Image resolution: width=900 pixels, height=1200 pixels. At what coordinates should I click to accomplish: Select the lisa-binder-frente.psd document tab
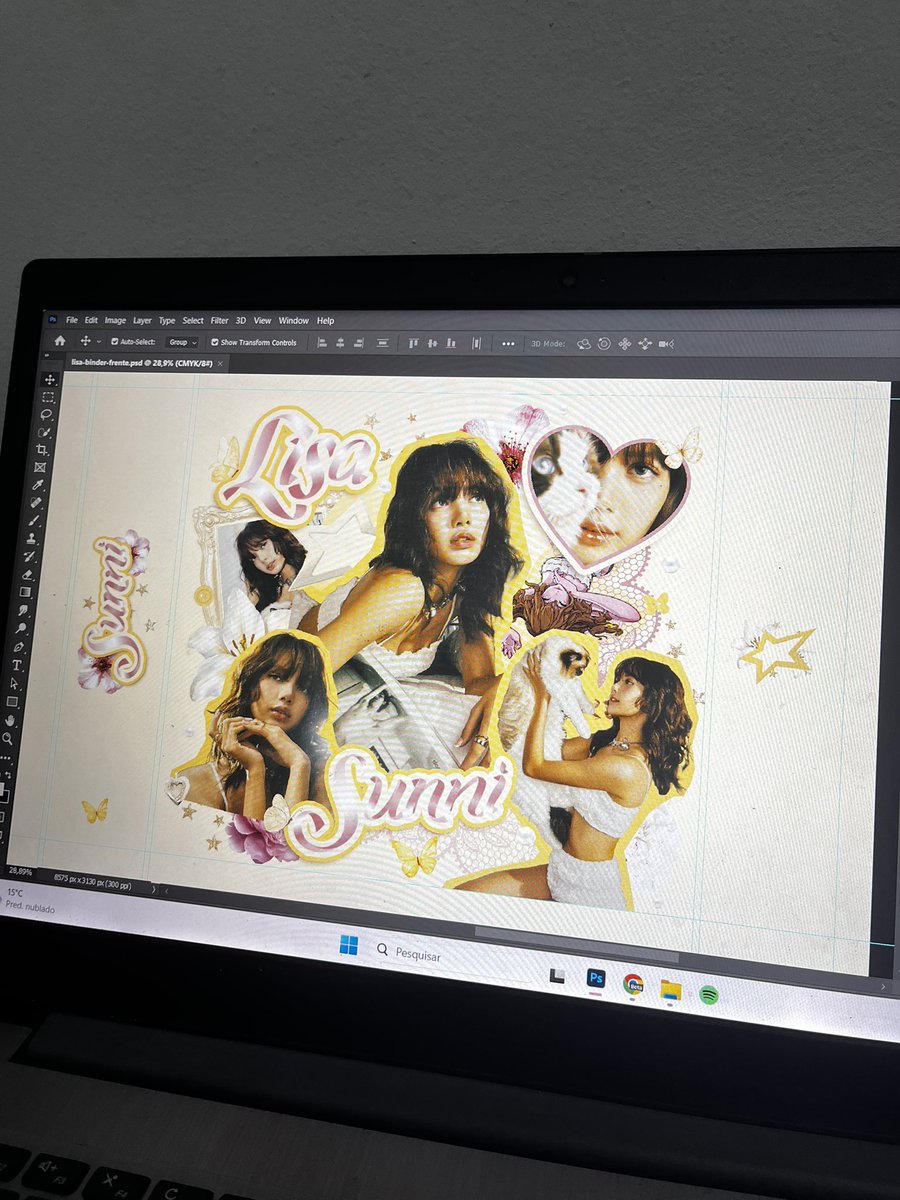(x=140, y=362)
